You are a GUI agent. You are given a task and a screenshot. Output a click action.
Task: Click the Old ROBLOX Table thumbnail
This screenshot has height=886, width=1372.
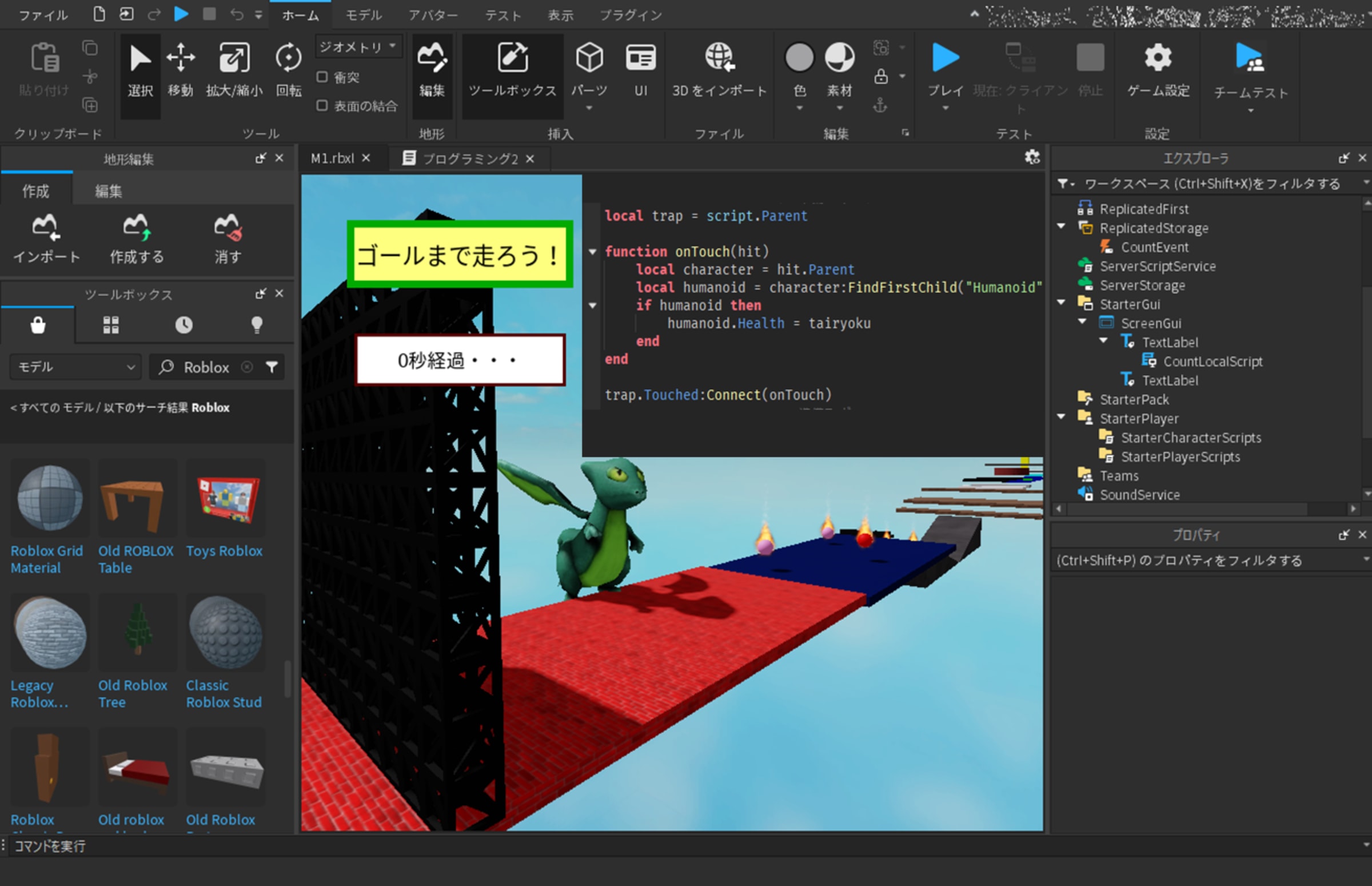(137, 499)
